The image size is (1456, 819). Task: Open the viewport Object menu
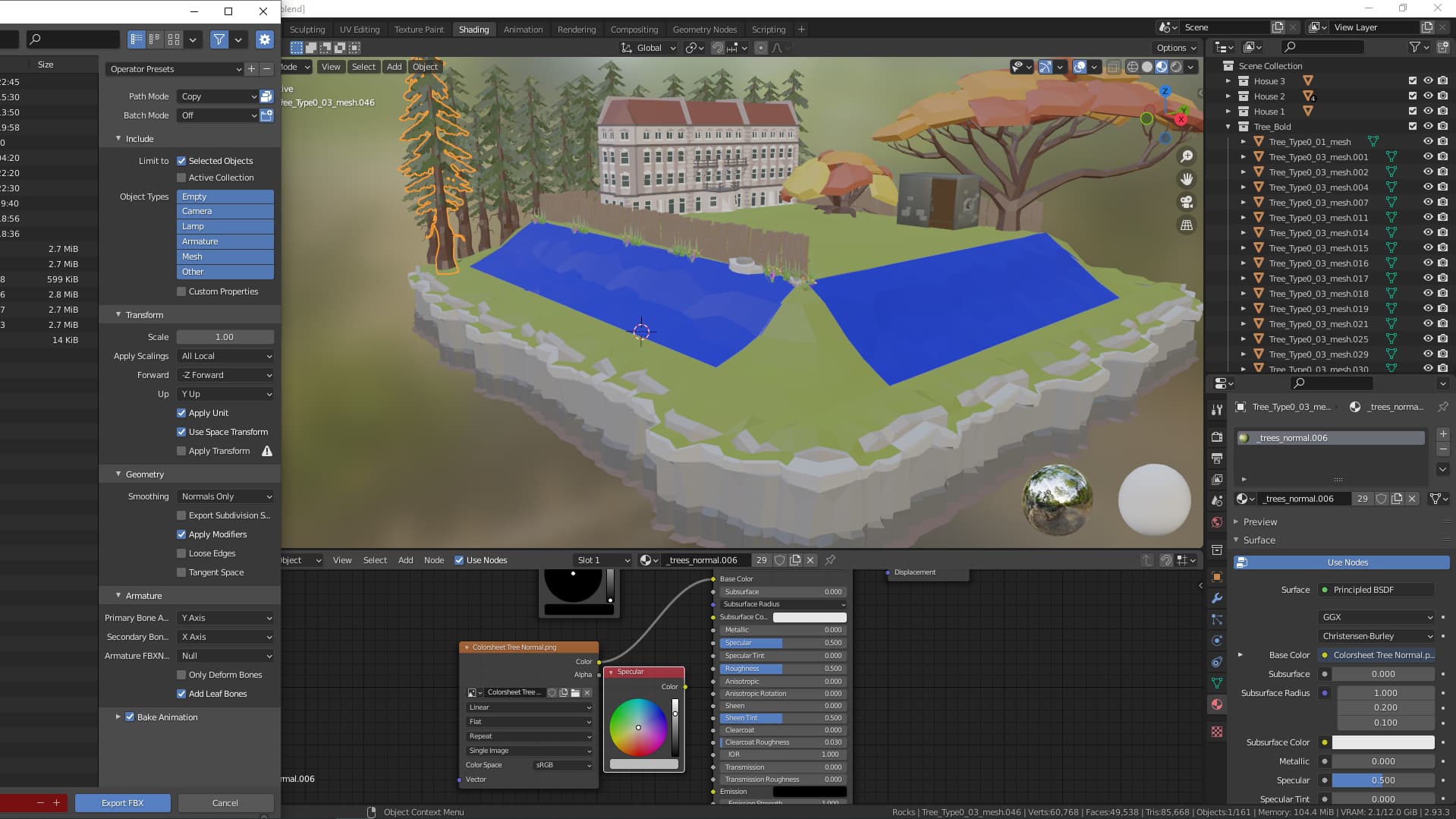click(x=425, y=67)
